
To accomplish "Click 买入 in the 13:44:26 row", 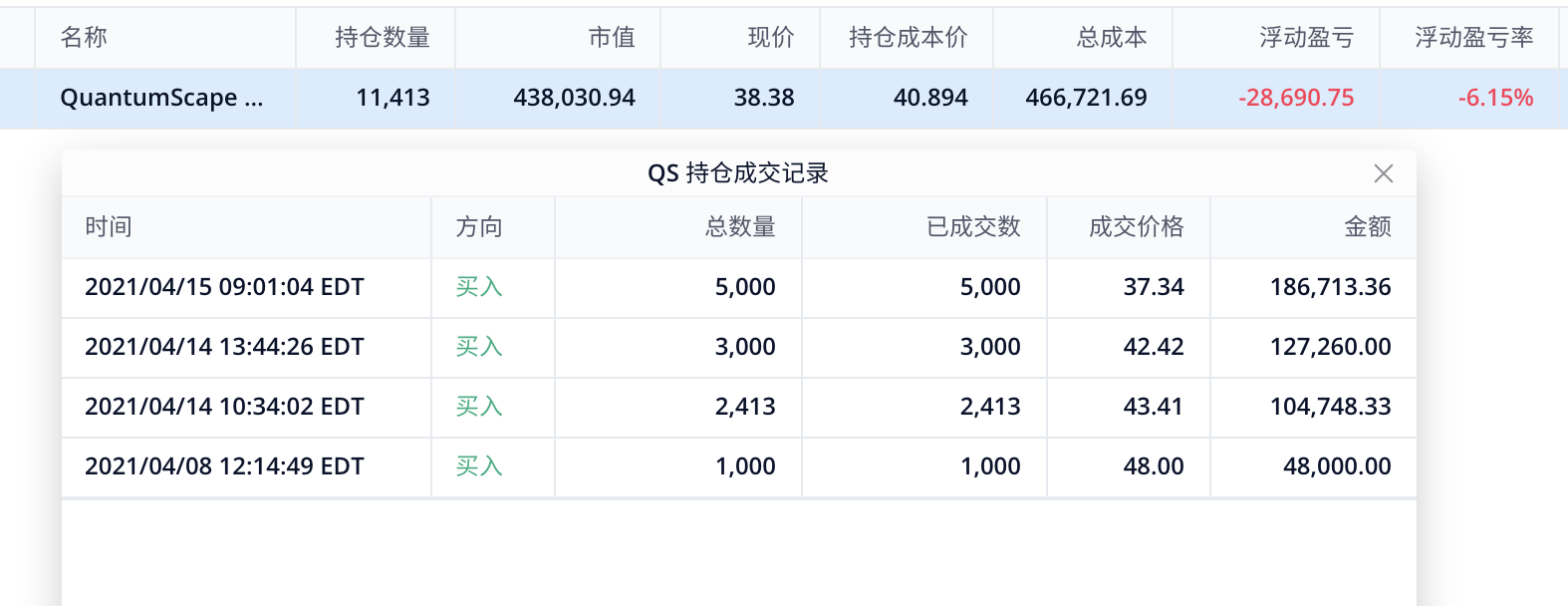I will pos(479,347).
